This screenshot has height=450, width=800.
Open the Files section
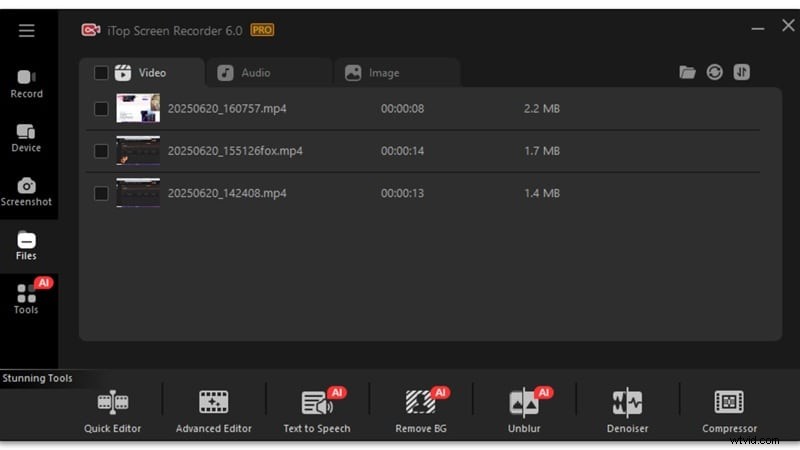[x=26, y=246]
